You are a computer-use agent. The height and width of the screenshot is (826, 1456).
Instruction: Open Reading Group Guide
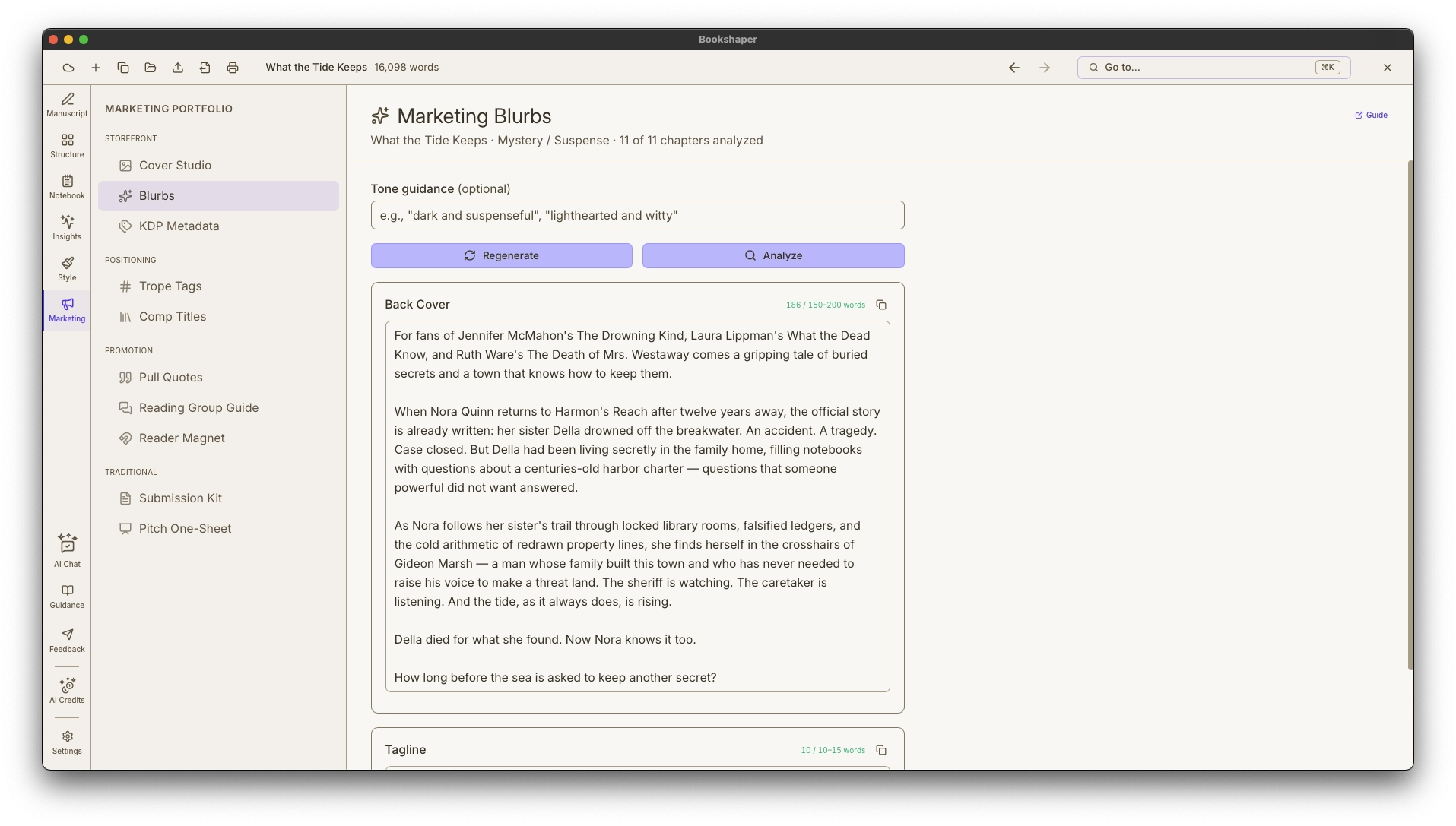(x=218, y=408)
